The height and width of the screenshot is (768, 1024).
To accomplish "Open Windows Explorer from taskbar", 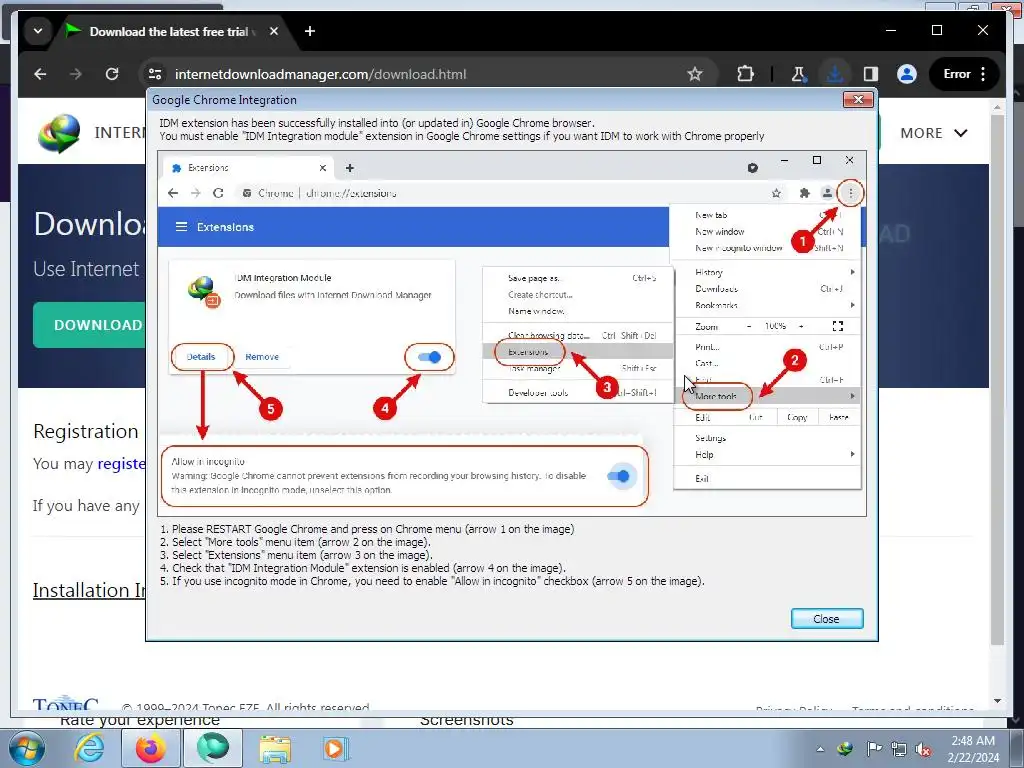I will pyautogui.click(x=275, y=748).
